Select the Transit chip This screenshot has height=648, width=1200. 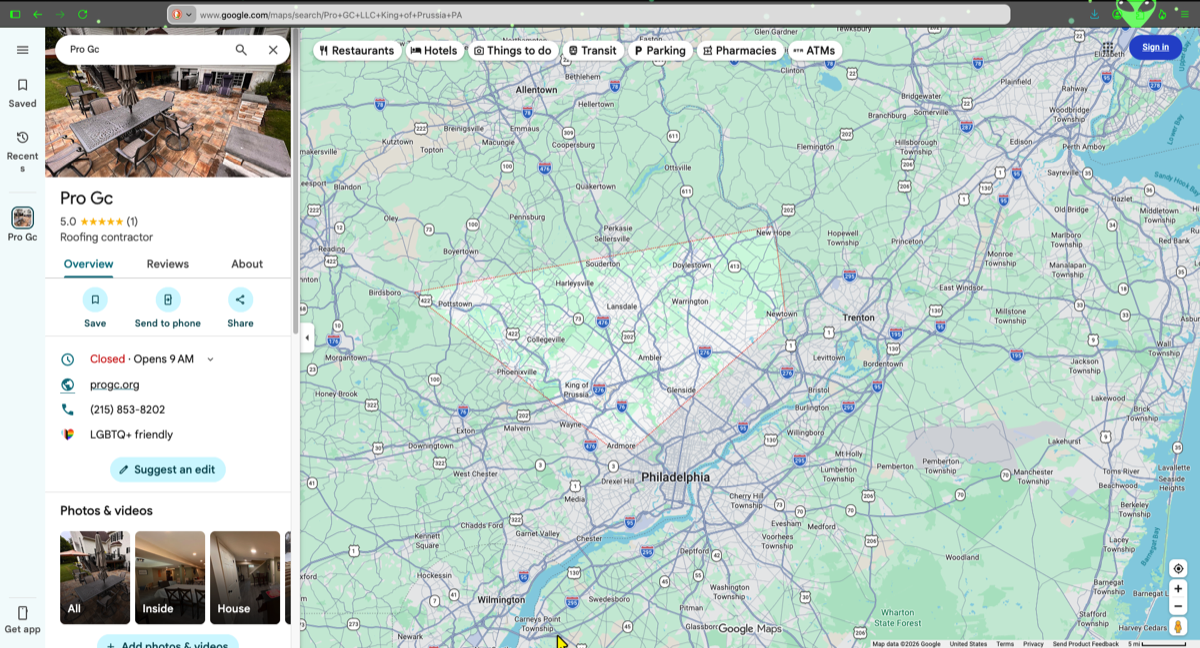click(x=593, y=50)
